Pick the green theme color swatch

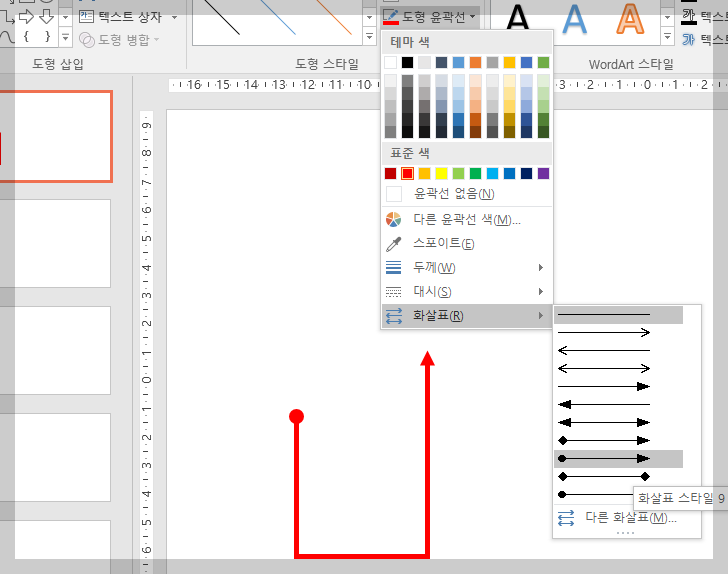[x=543, y=62]
